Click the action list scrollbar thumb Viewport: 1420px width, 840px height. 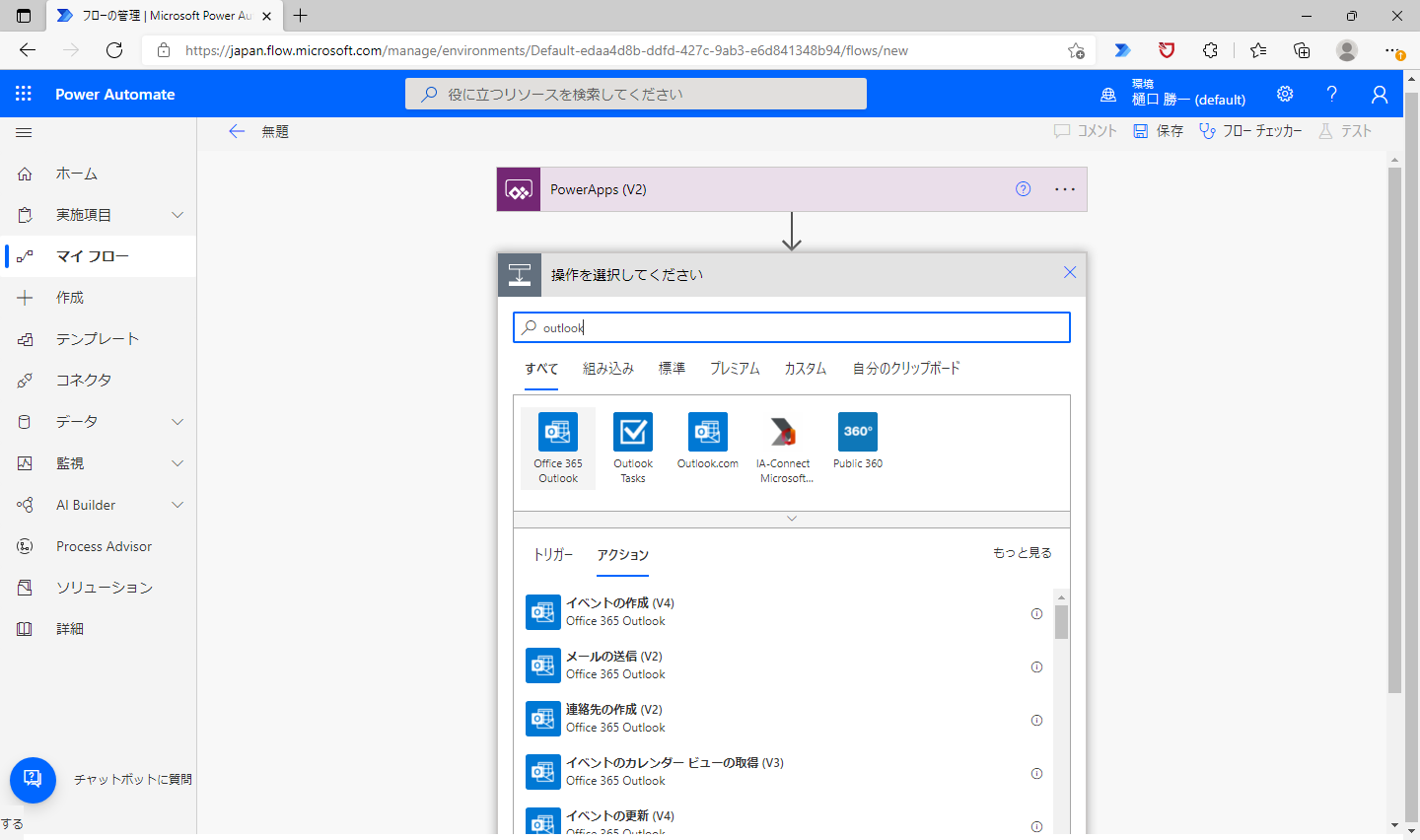[1061, 622]
